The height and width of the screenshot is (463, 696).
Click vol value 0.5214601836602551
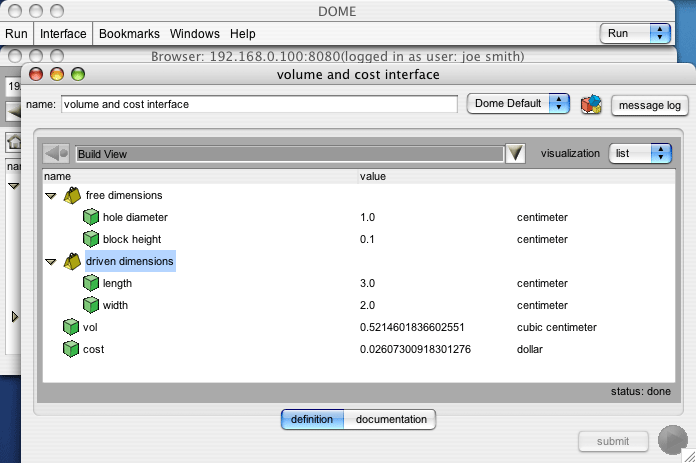click(412, 327)
